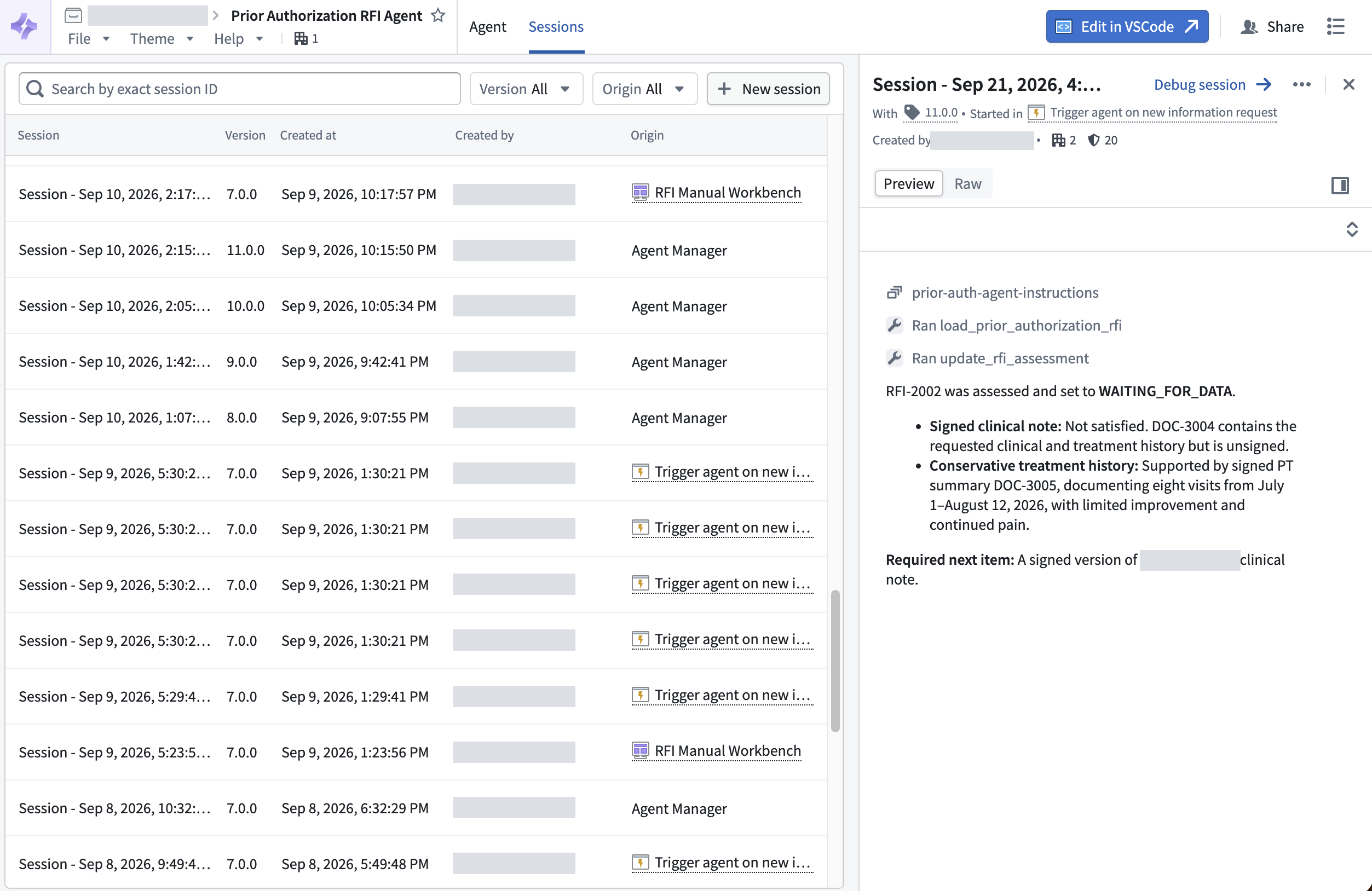Open the list outline icon near Share
The image size is (1372, 891).
1336,26
